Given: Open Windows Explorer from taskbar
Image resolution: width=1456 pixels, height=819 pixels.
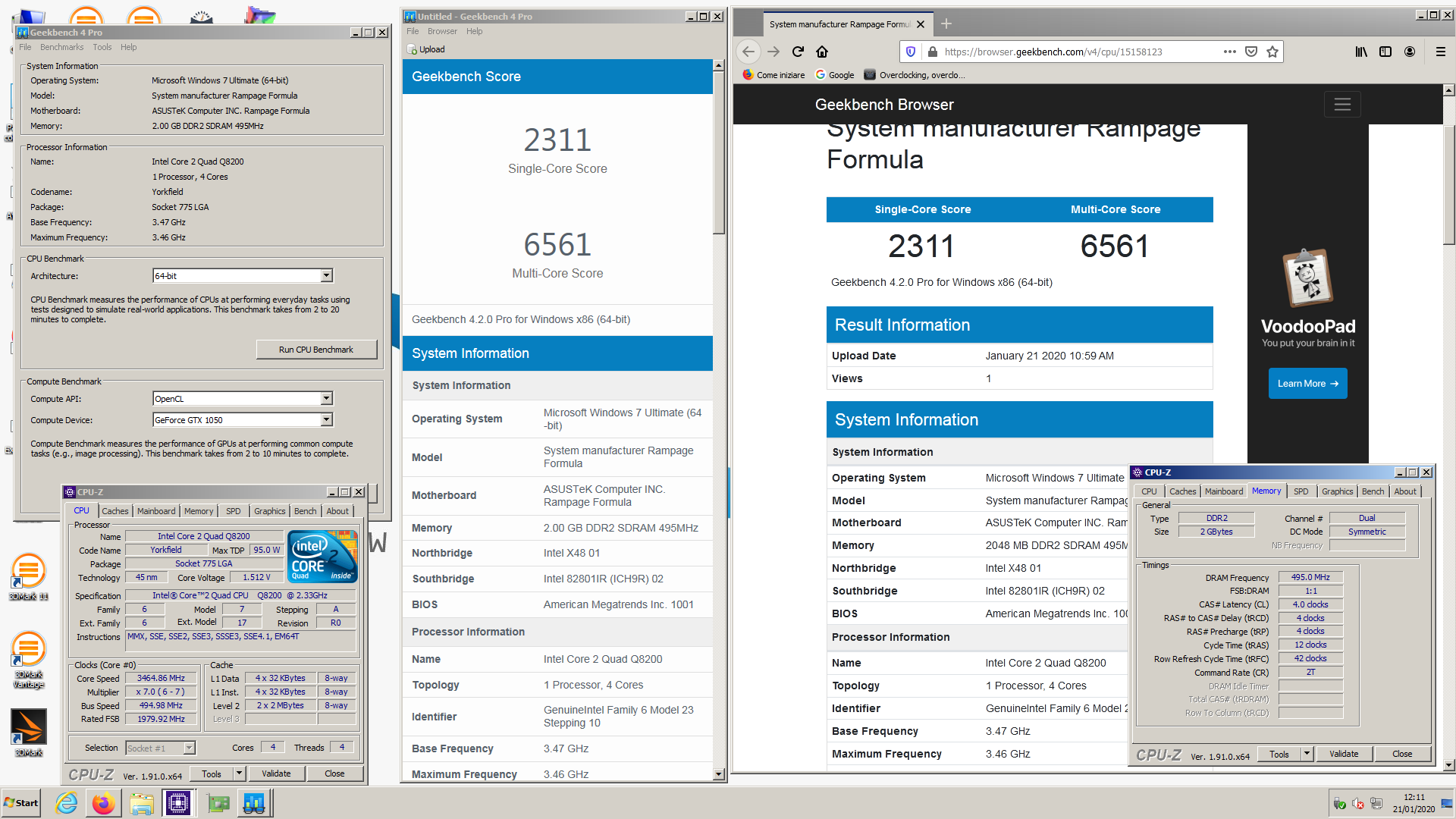Looking at the screenshot, I should (141, 803).
